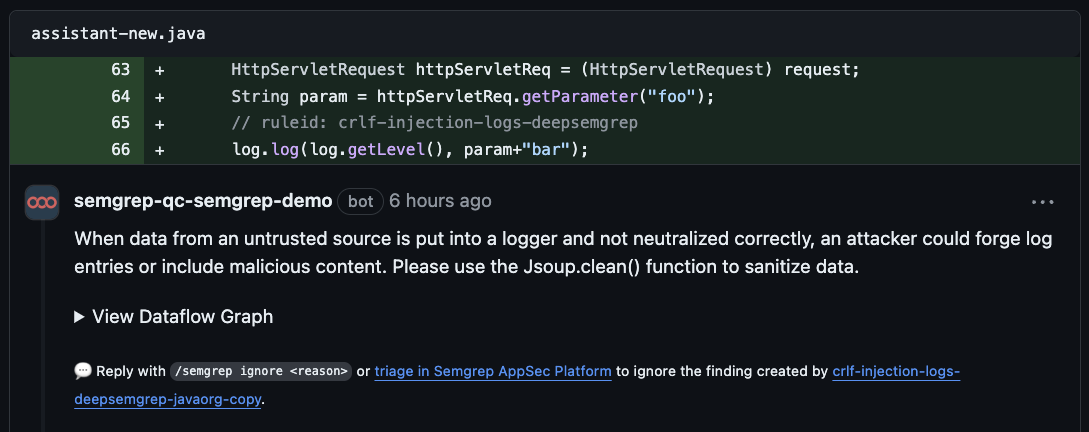Image resolution: width=1089 pixels, height=432 pixels.
Task: Follow the triage in Semgrep AppSec Platform link
Action: point(493,371)
